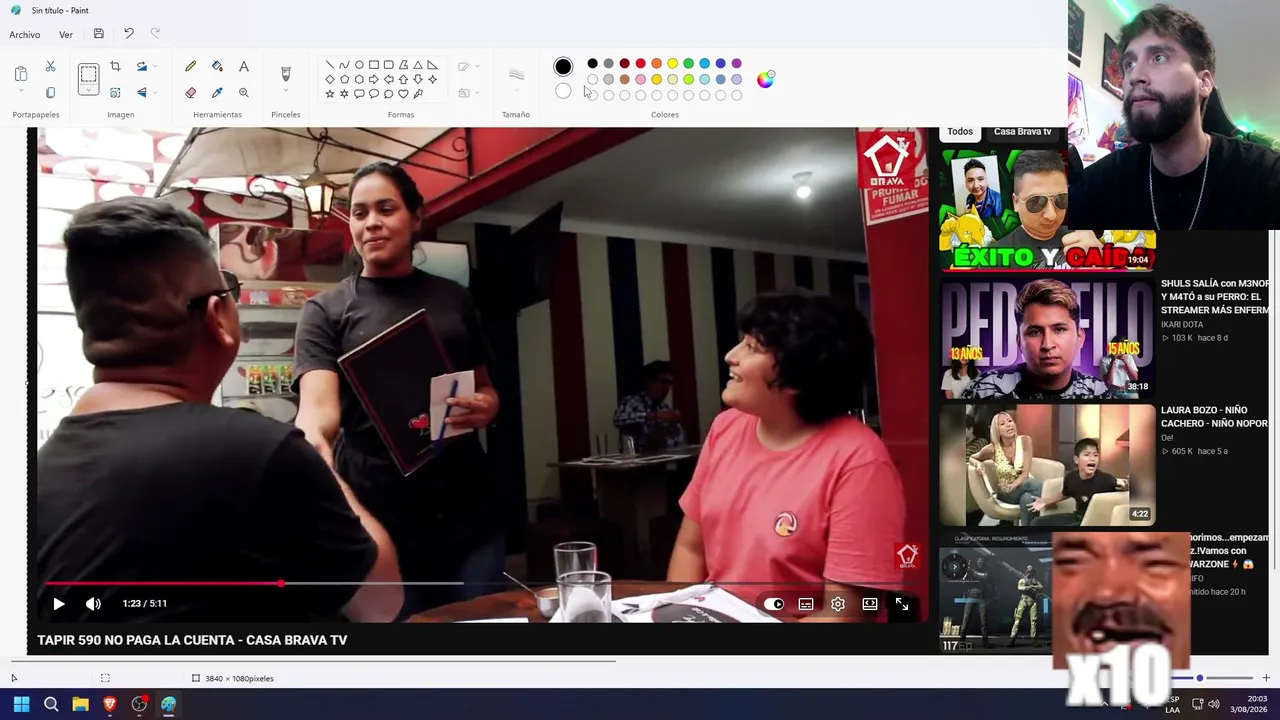Screen dimensions: 1280x720
Task: Pick the Line shape
Action: 330,65
